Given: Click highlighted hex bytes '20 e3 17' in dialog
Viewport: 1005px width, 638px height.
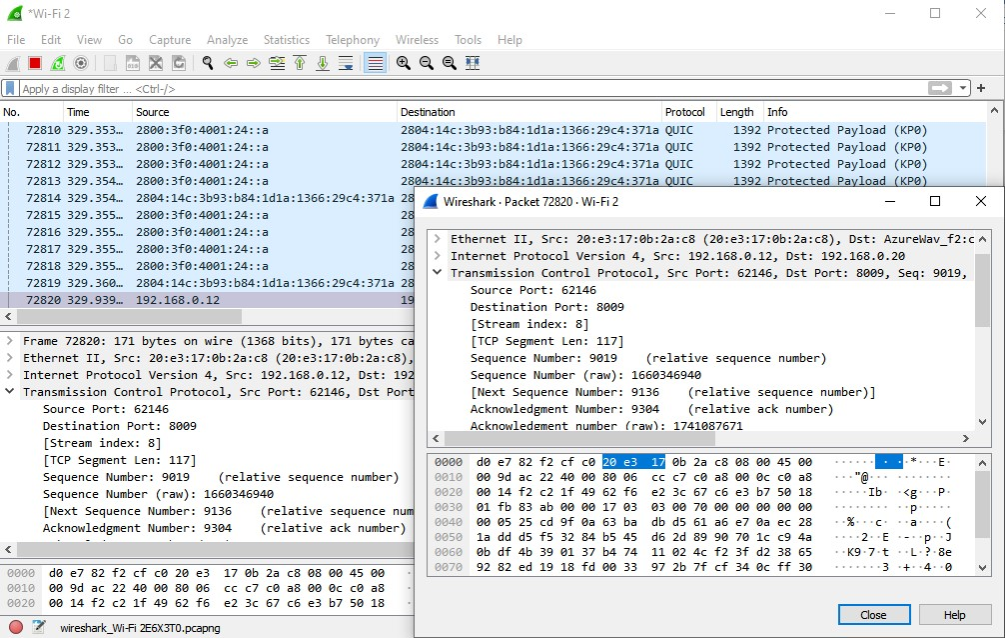Looking at the screenshot, I should (x=633, y=462).
